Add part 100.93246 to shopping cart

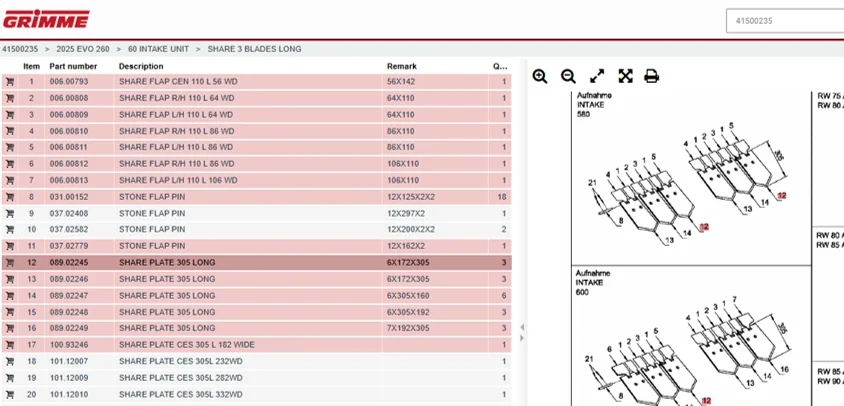10,345
